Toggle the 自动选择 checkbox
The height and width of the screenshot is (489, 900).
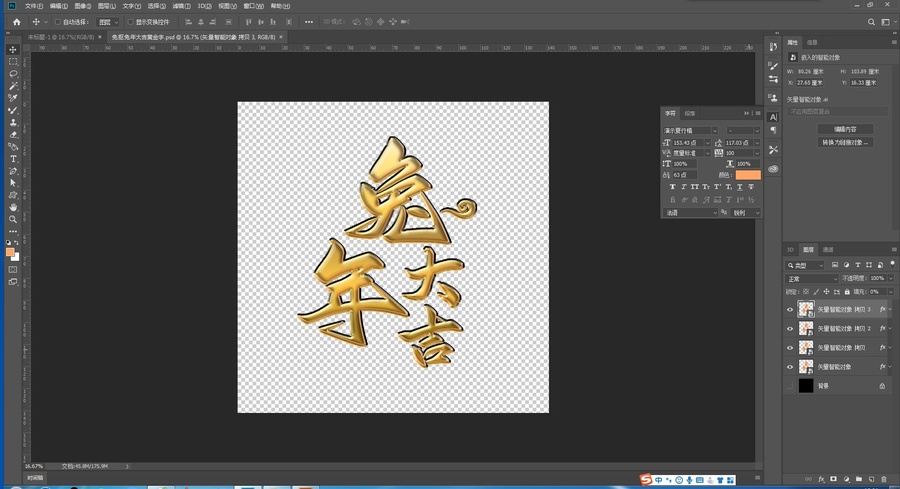[58, 22]
